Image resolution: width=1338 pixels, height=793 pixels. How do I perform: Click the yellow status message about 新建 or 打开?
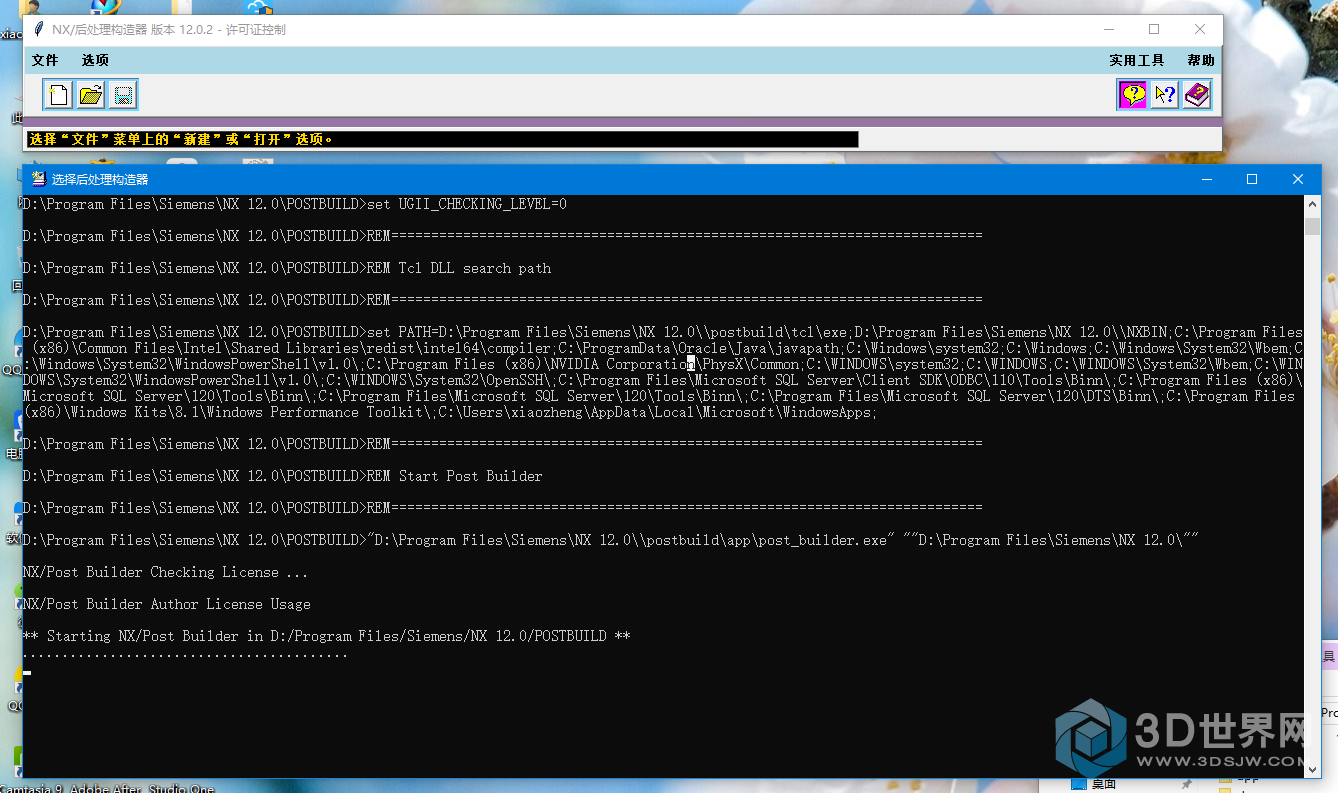181,139
